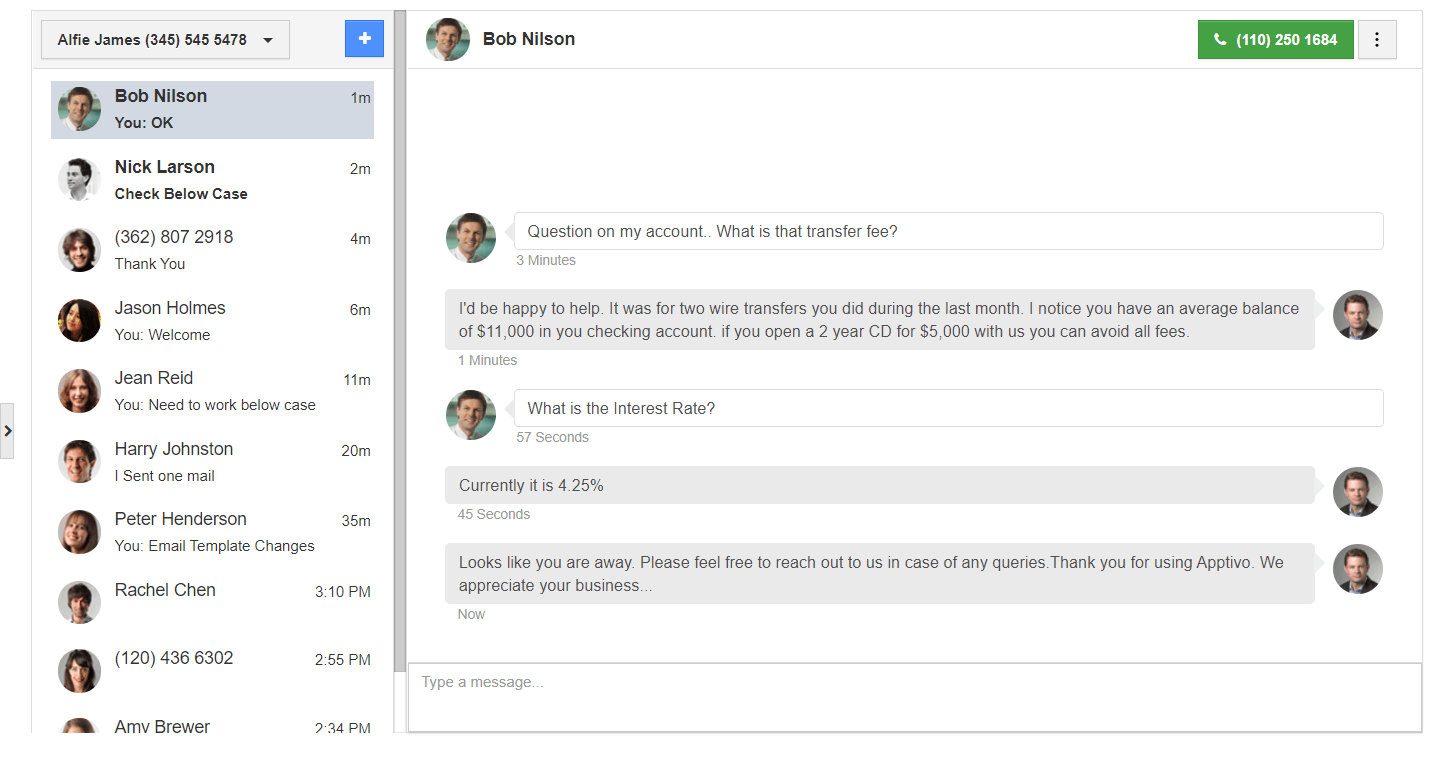The image size is (1437, 773).
Task: Click Rachel Chen's avatar in the list
Action: 79,602
